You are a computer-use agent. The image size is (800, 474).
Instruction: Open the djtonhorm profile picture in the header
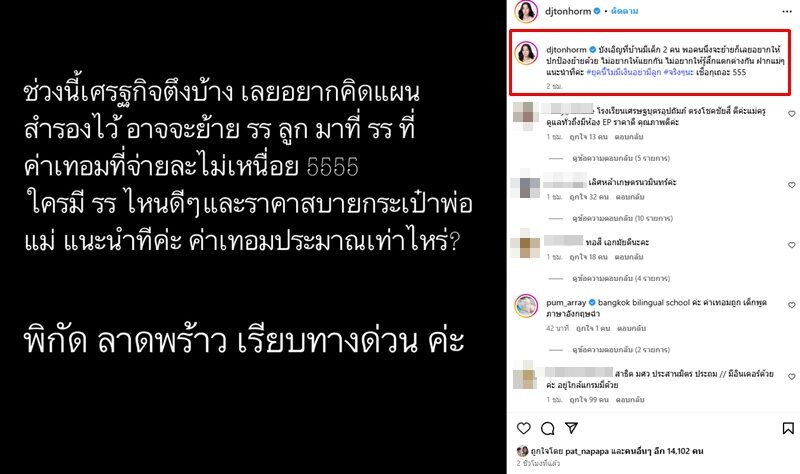(x=526, y=11)
